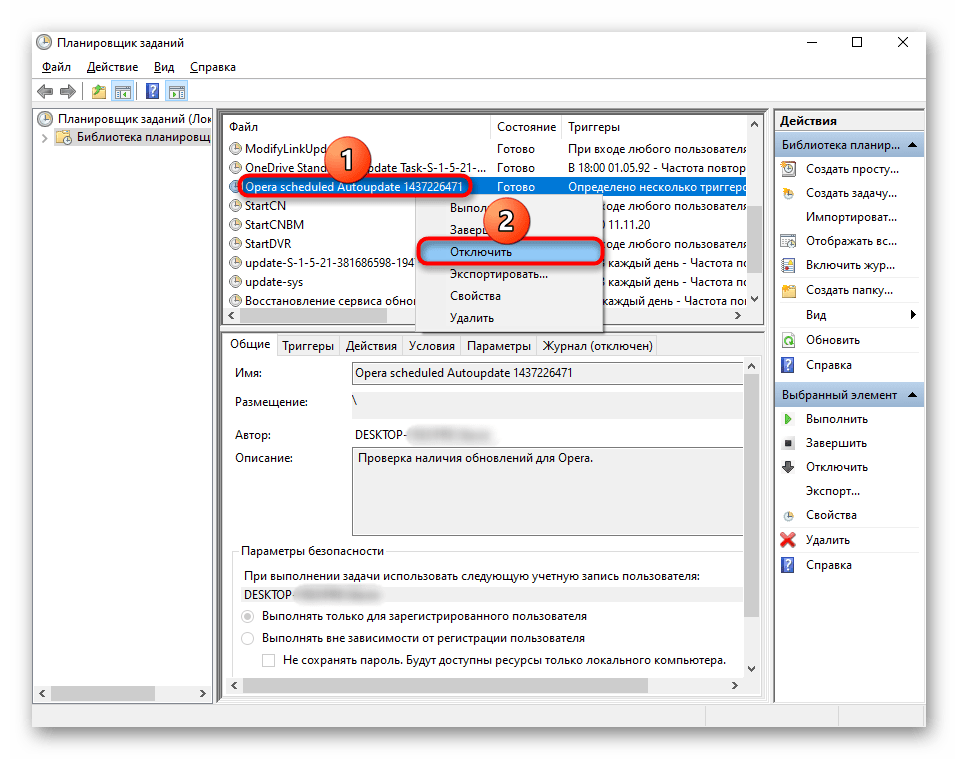Click Завершить in Actions pane
Viewport: 958px width, 759px height.
coord(836,442)
